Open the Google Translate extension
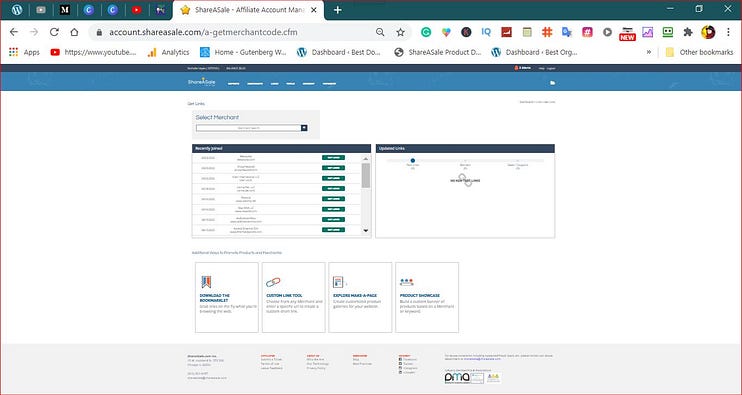This screenshot has height=395, width=742. [567, 32]
